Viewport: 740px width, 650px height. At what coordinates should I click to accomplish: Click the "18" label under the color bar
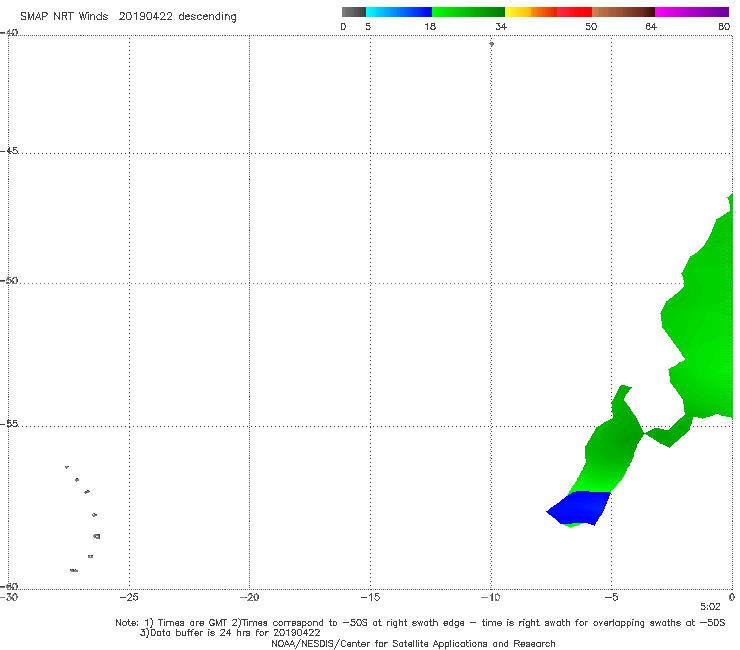point(430,26)
